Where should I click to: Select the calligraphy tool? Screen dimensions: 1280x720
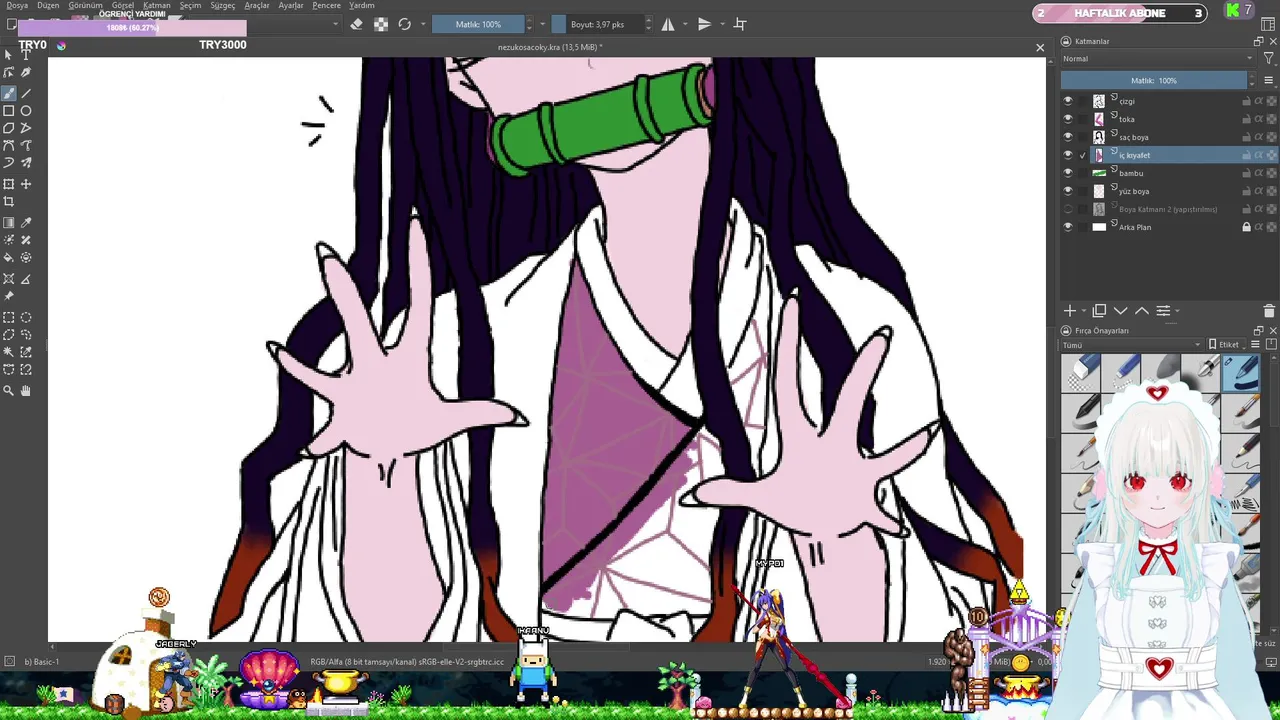pyautogui.click(x=26, y=73)
